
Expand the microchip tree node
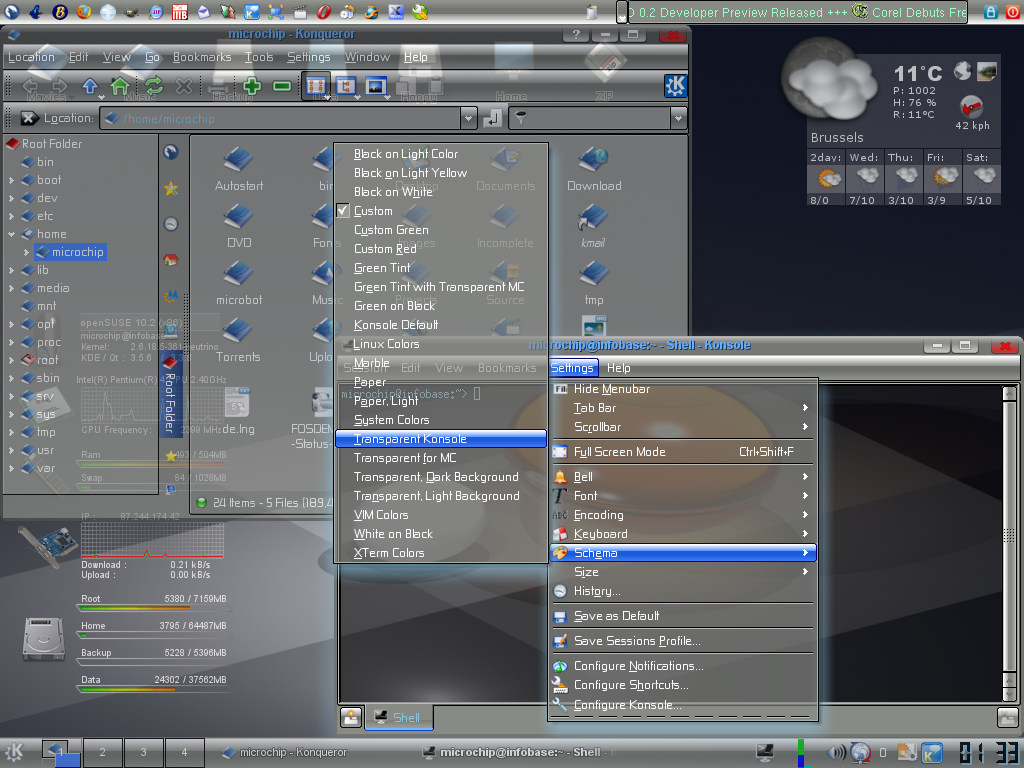click(25, 252)
